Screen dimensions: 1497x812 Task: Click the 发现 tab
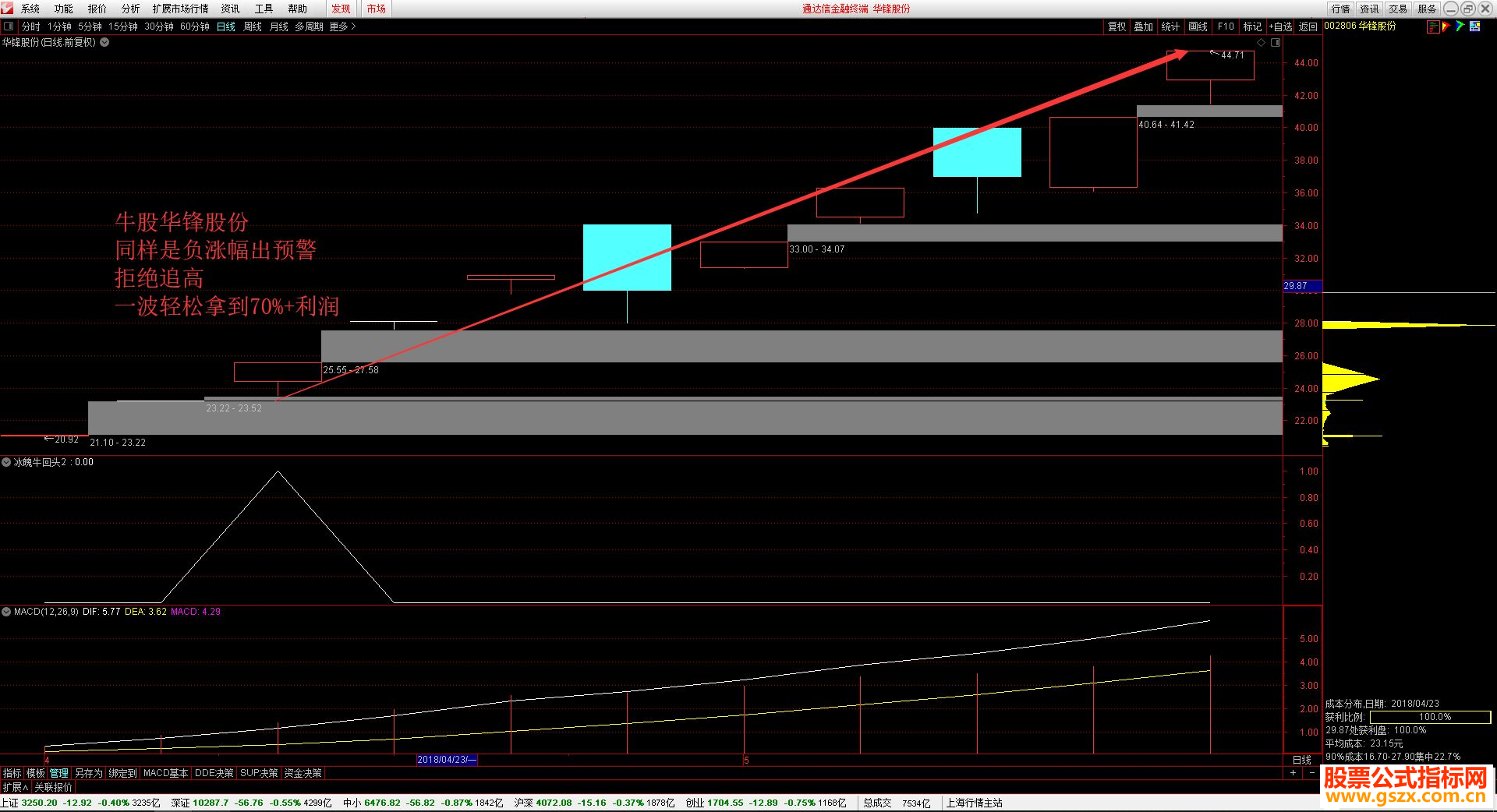coord(341,9)
